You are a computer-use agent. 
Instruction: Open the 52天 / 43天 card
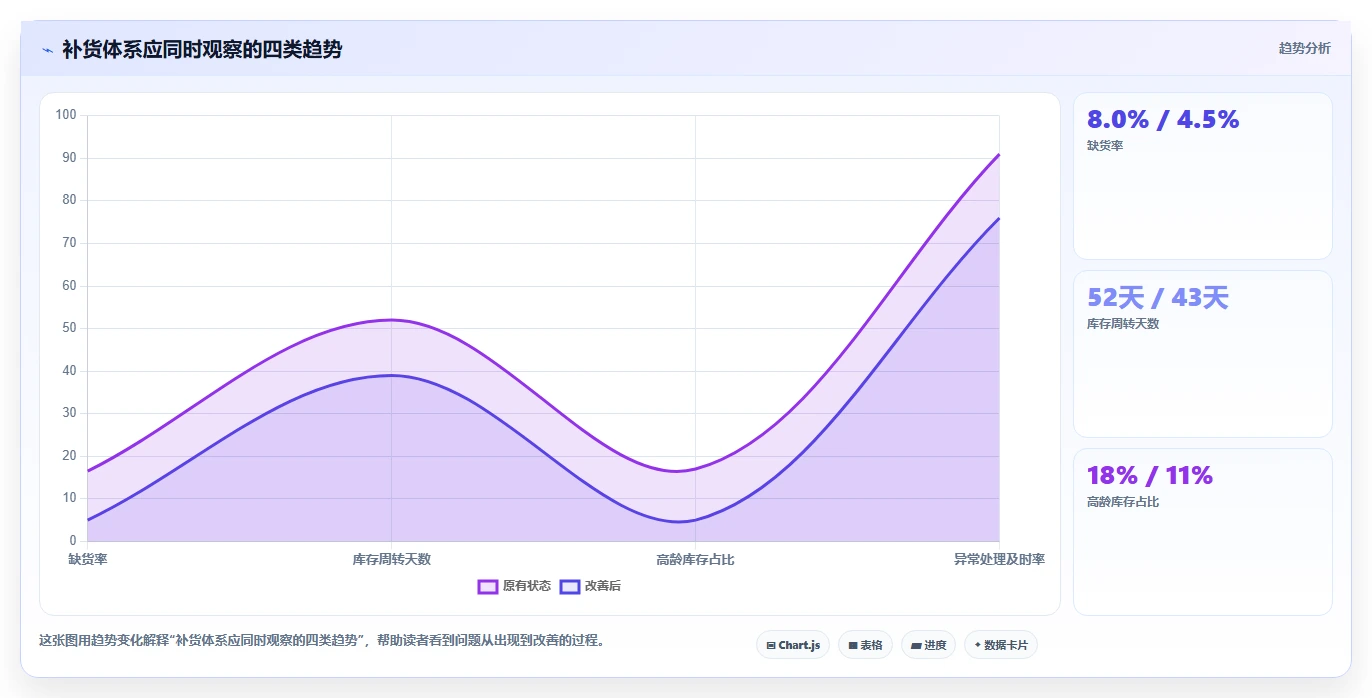coord(1202,354)
